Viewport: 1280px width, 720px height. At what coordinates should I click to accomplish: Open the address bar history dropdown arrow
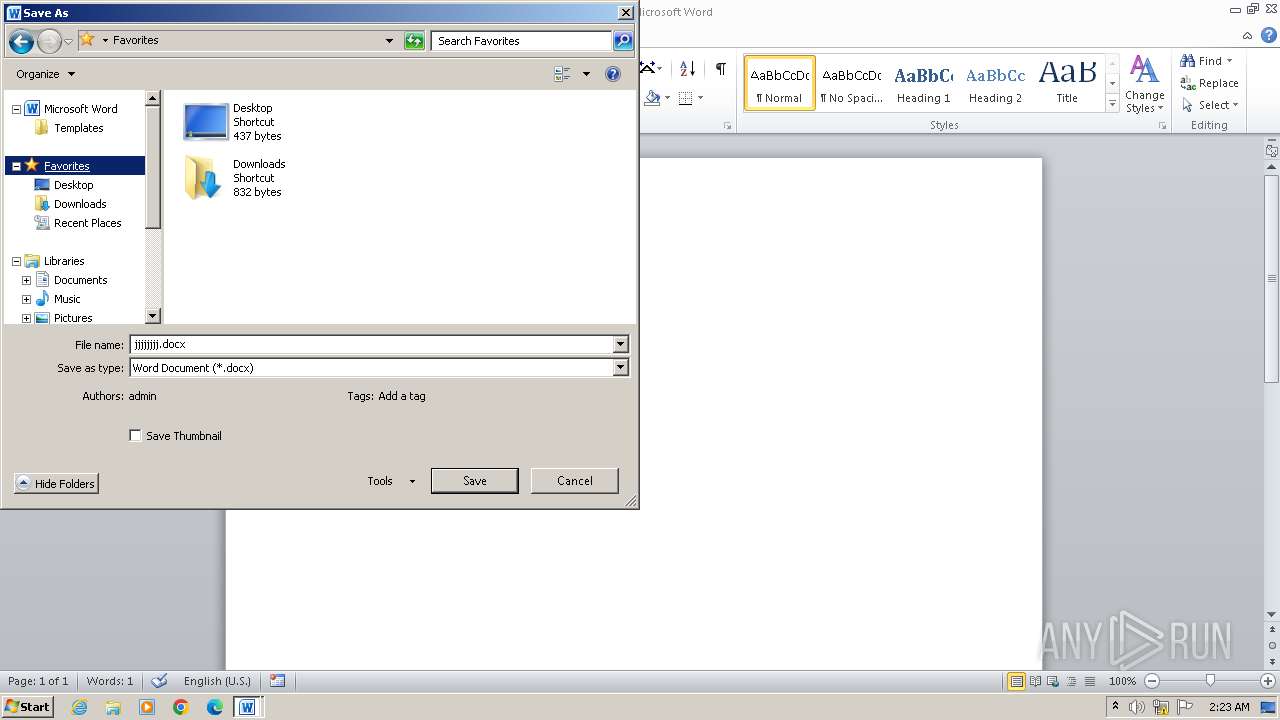click(389, 41)
